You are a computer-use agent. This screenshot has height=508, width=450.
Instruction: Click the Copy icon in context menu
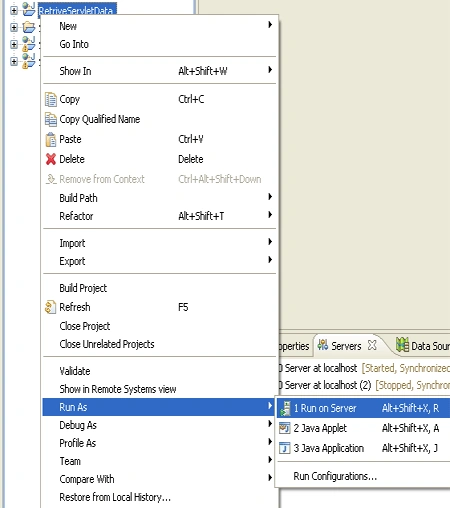51,99
